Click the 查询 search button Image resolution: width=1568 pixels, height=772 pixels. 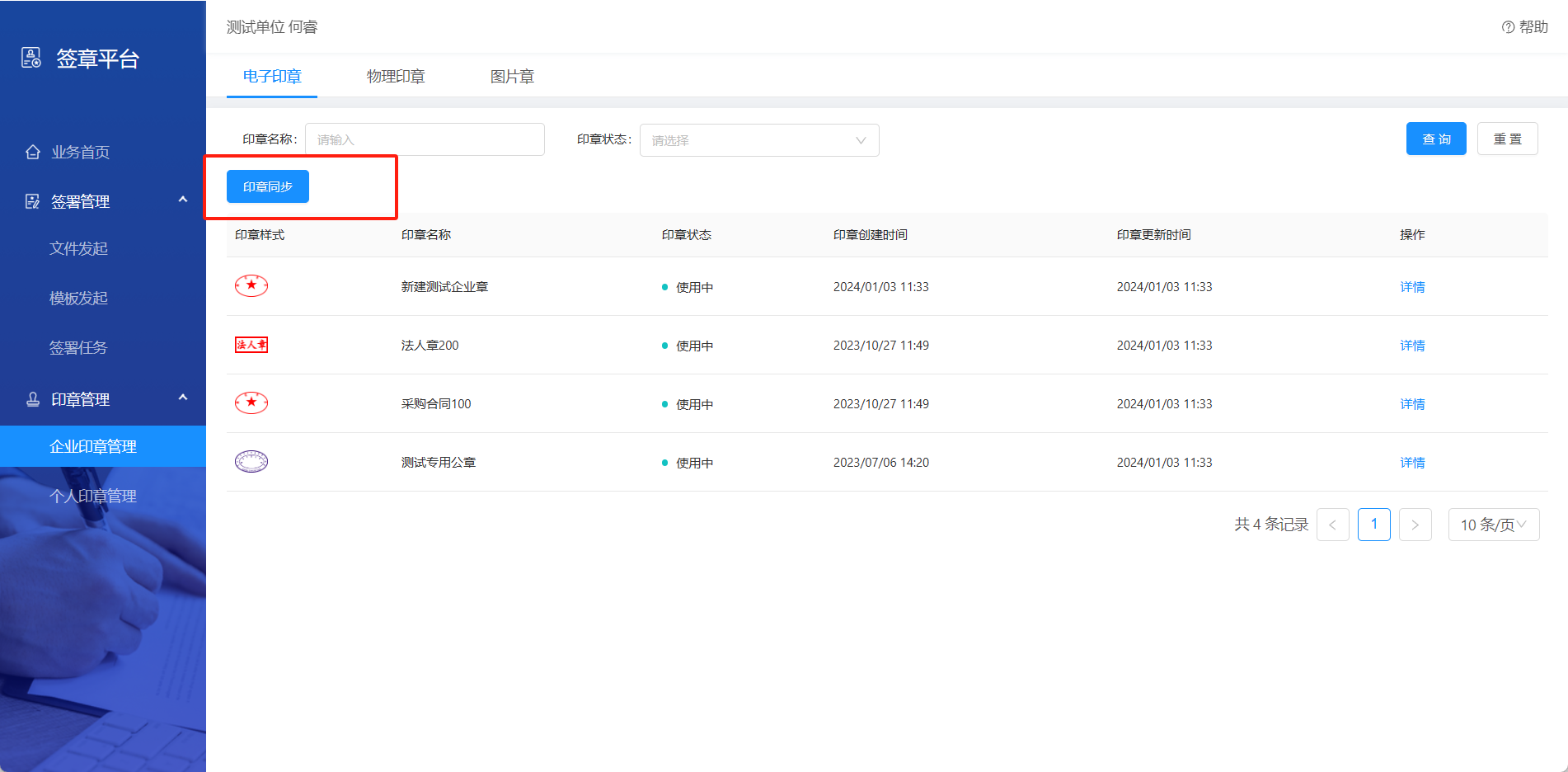tap(1435, 139)
